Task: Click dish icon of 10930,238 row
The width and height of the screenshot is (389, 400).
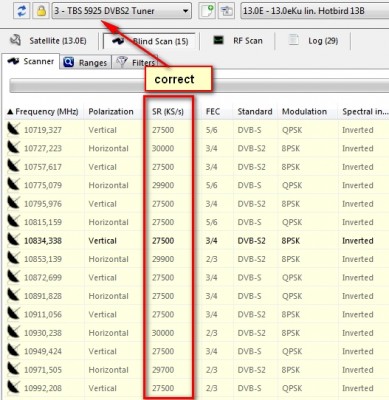Action: tap(14, 332)
